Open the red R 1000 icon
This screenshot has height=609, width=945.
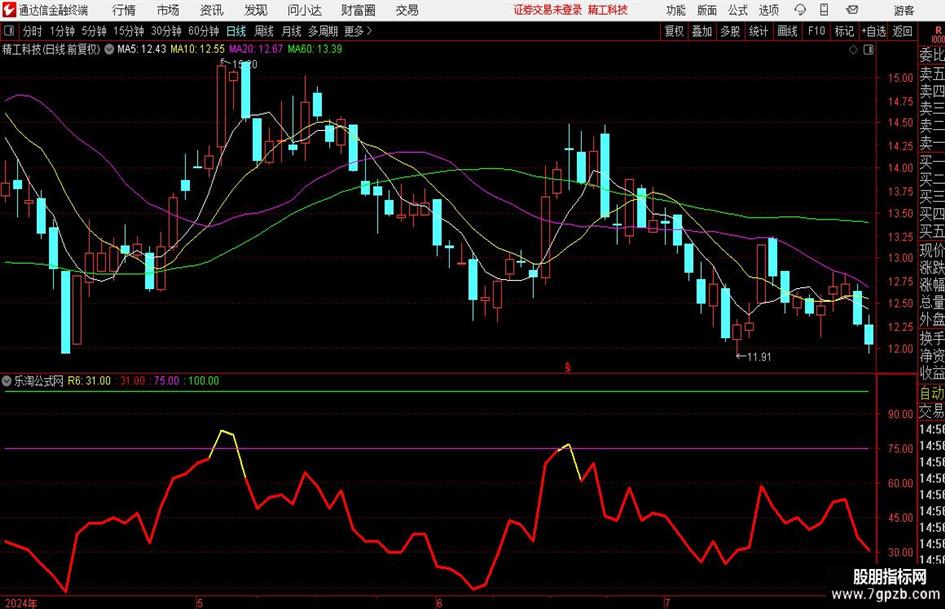(x=938, y=34)
